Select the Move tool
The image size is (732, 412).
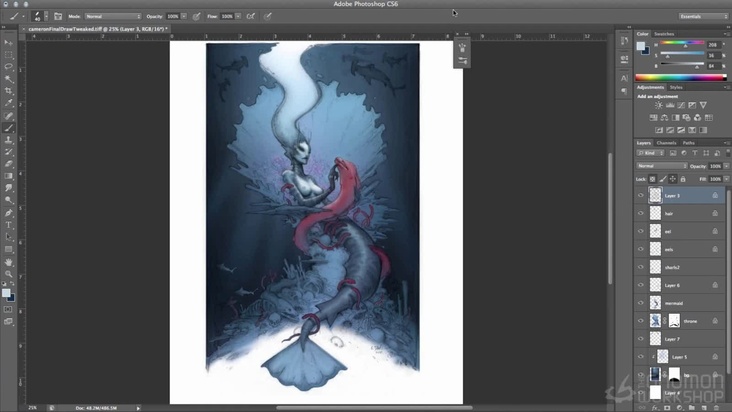click(x=9, y=43)
